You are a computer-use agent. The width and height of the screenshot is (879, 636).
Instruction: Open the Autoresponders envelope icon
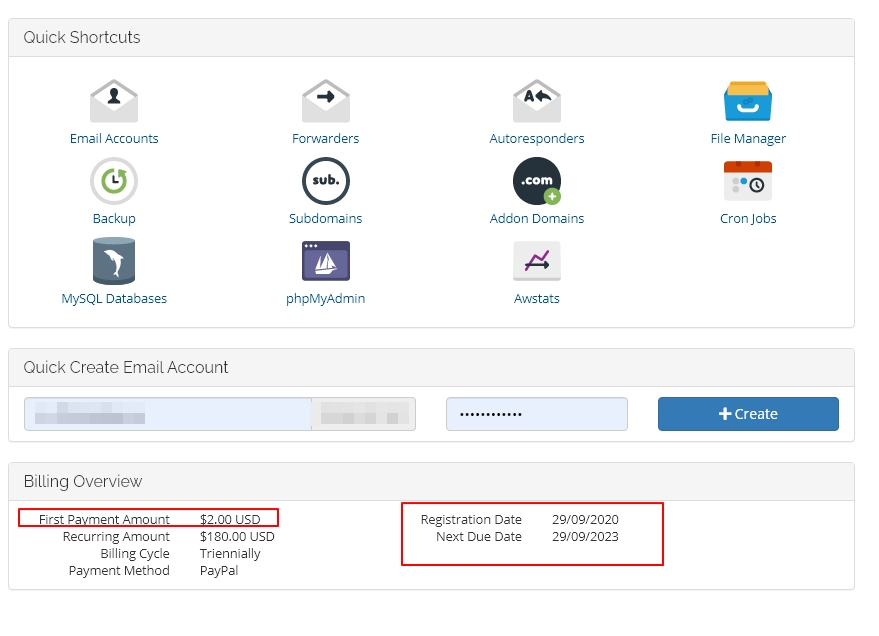coord(537,102)
